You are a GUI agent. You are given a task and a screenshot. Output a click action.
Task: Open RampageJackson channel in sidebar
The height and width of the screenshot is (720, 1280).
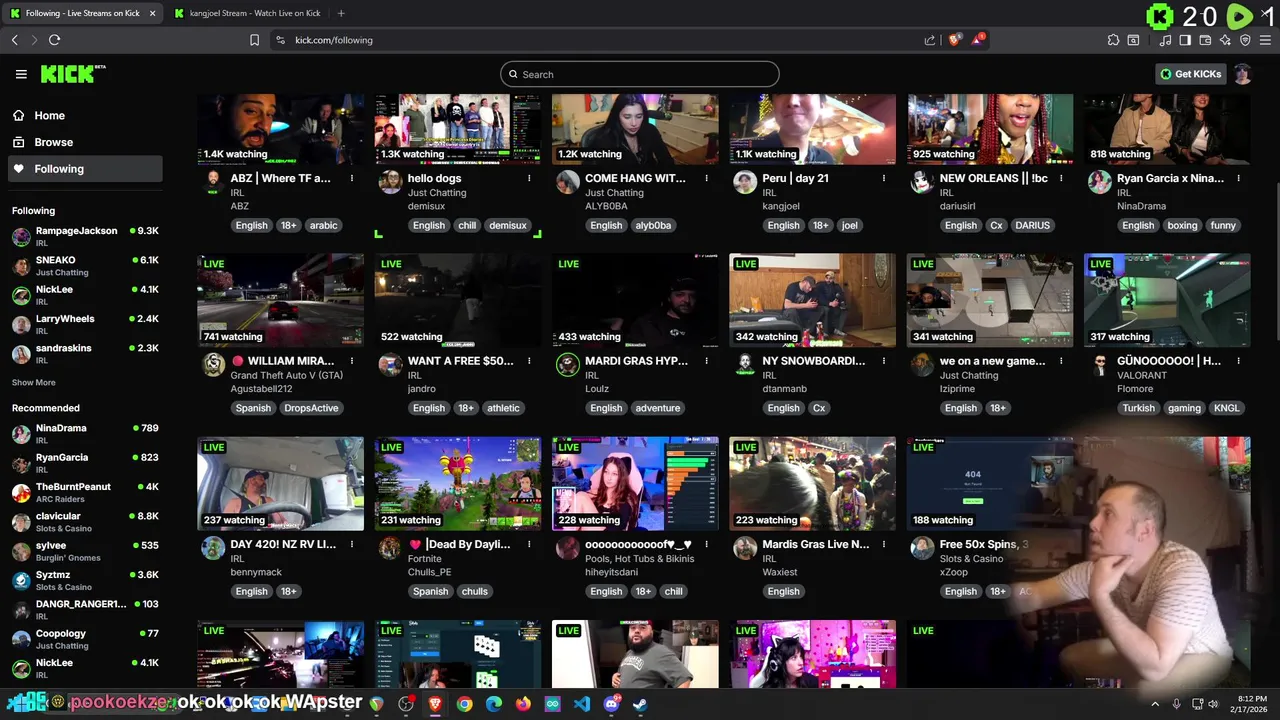[84, 236]
